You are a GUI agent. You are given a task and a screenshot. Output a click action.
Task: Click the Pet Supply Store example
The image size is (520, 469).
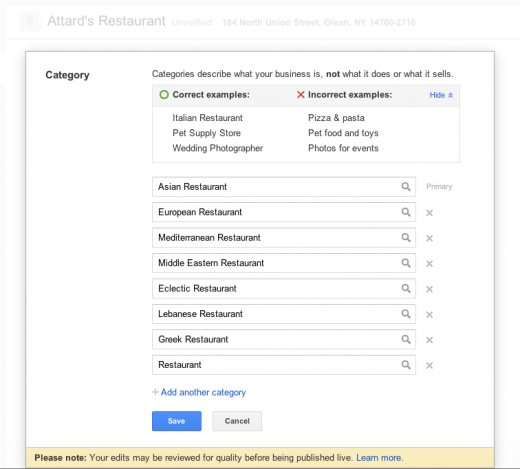[x=206, y=133]
